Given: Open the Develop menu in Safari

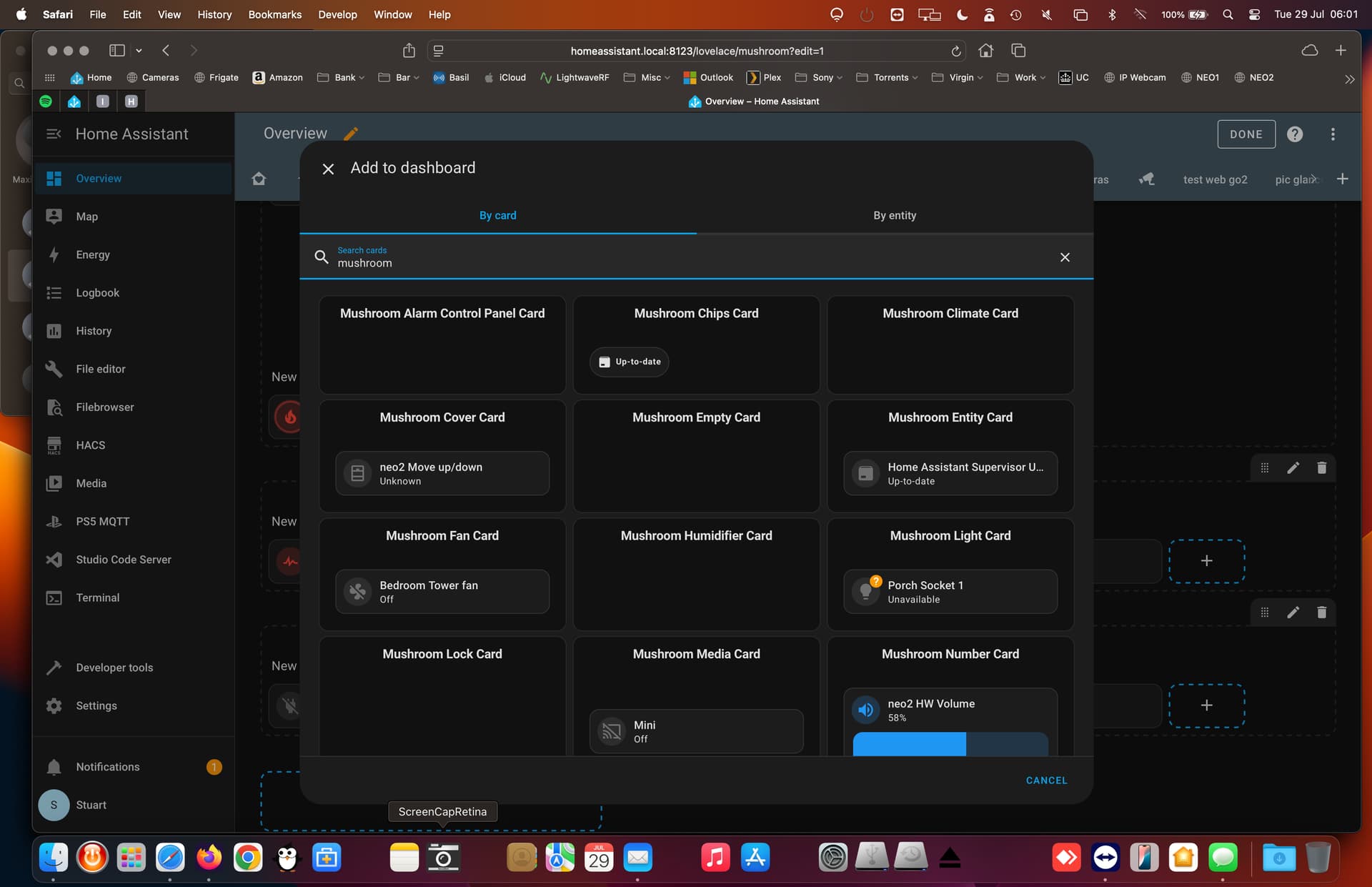Looking at the screenshot, I should 337,14.
